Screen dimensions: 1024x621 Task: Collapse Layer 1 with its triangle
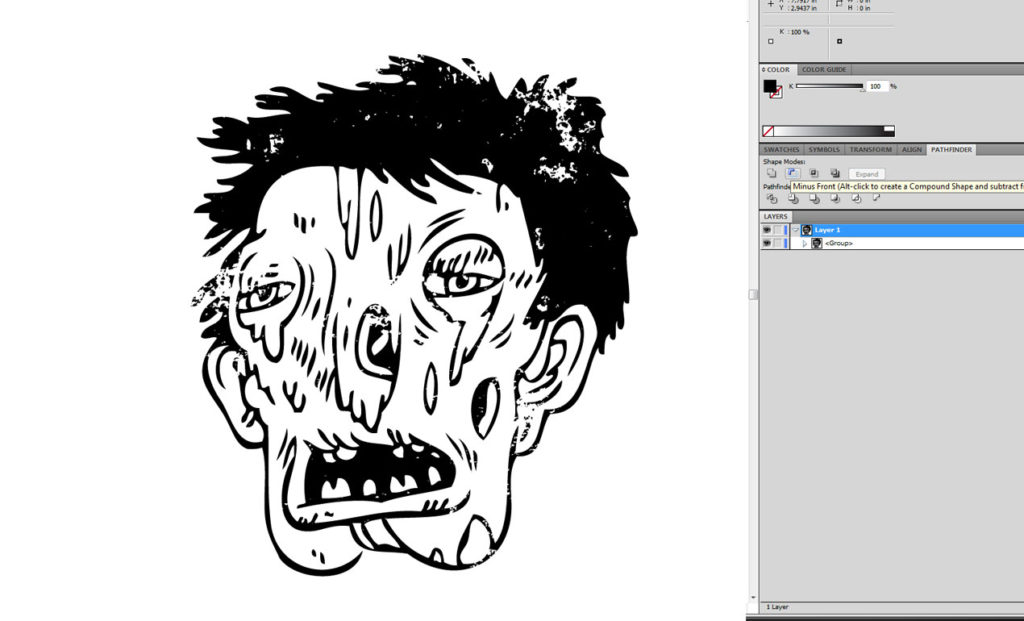coord(795,230)
